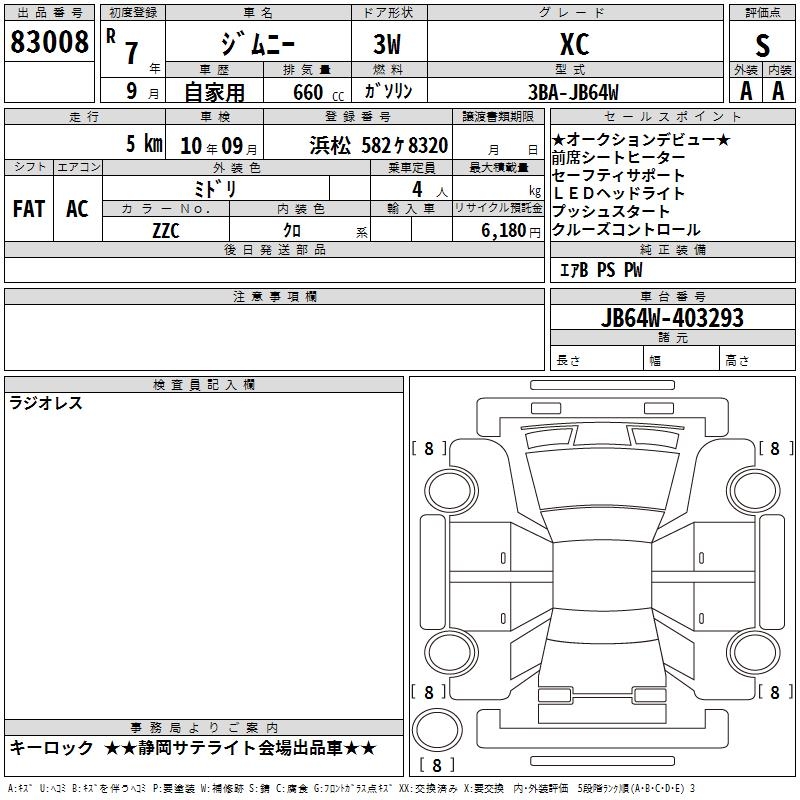Select the 長さ dimension field
Viewport: 800px width, 800px height.
pos(597,358)
